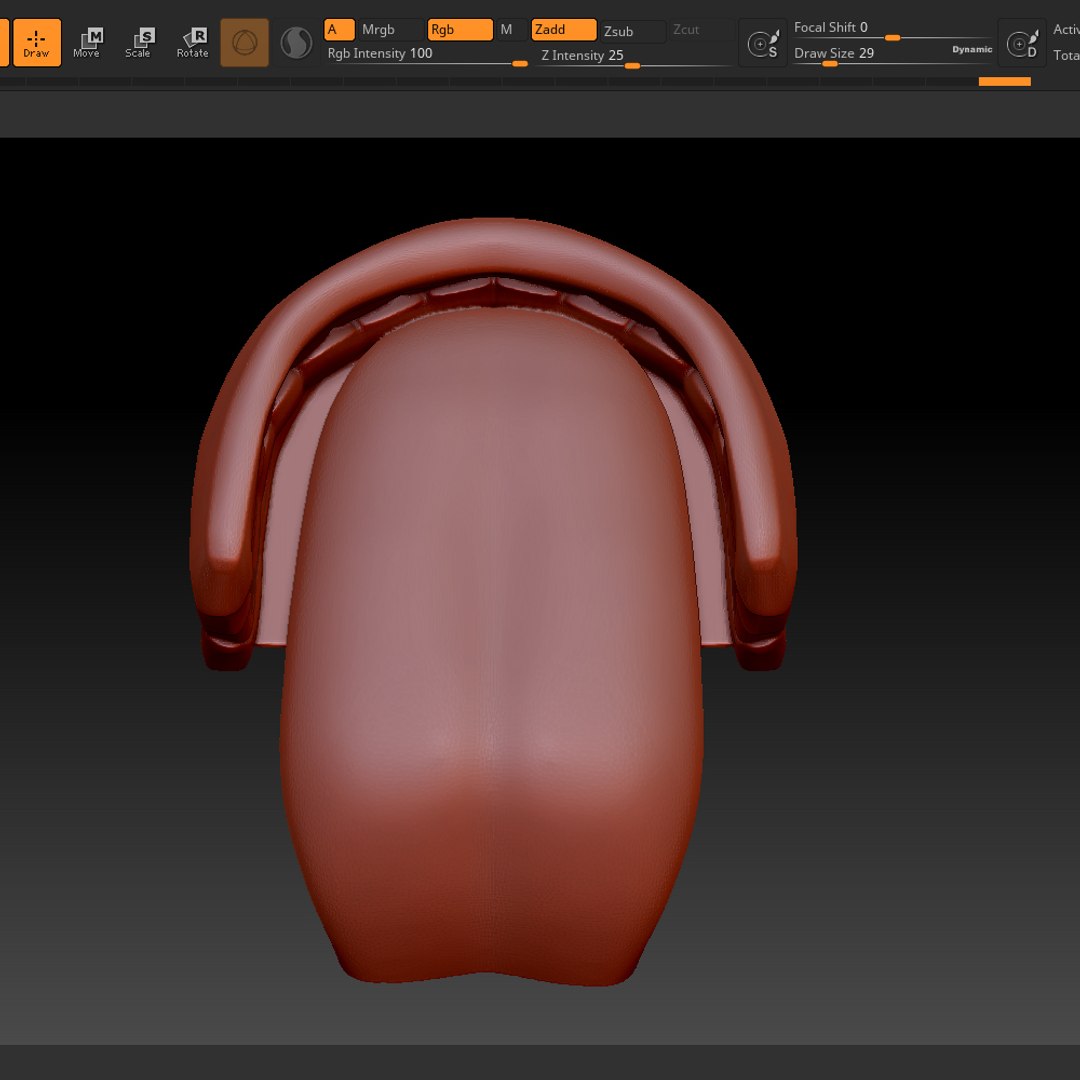Enable M material-only mode

pos(512,30)
